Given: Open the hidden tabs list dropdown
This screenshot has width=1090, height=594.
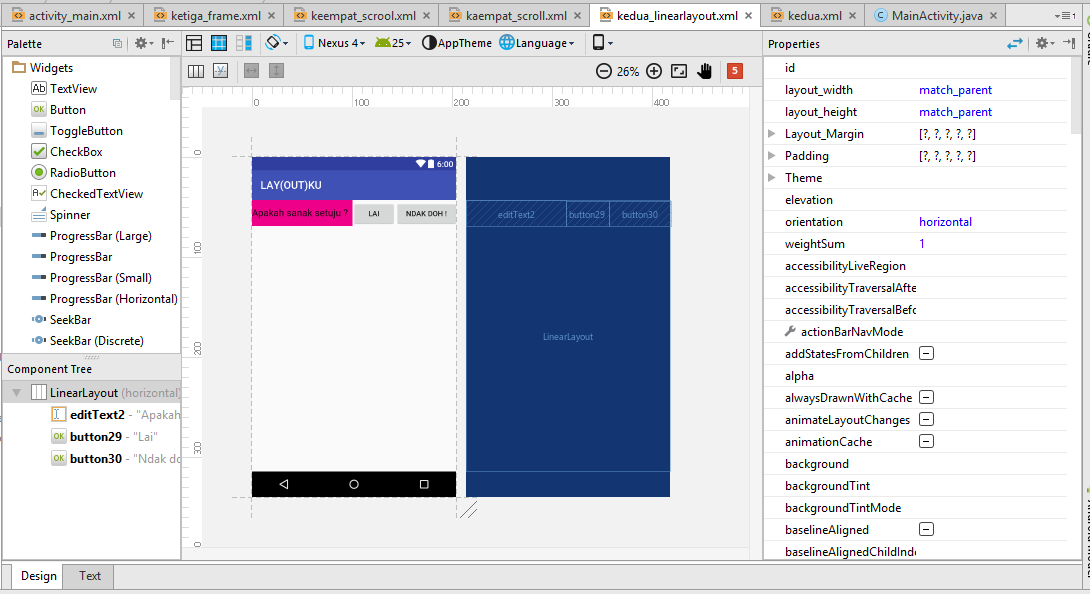Looking at the screenshot, I should (1065, 15).
